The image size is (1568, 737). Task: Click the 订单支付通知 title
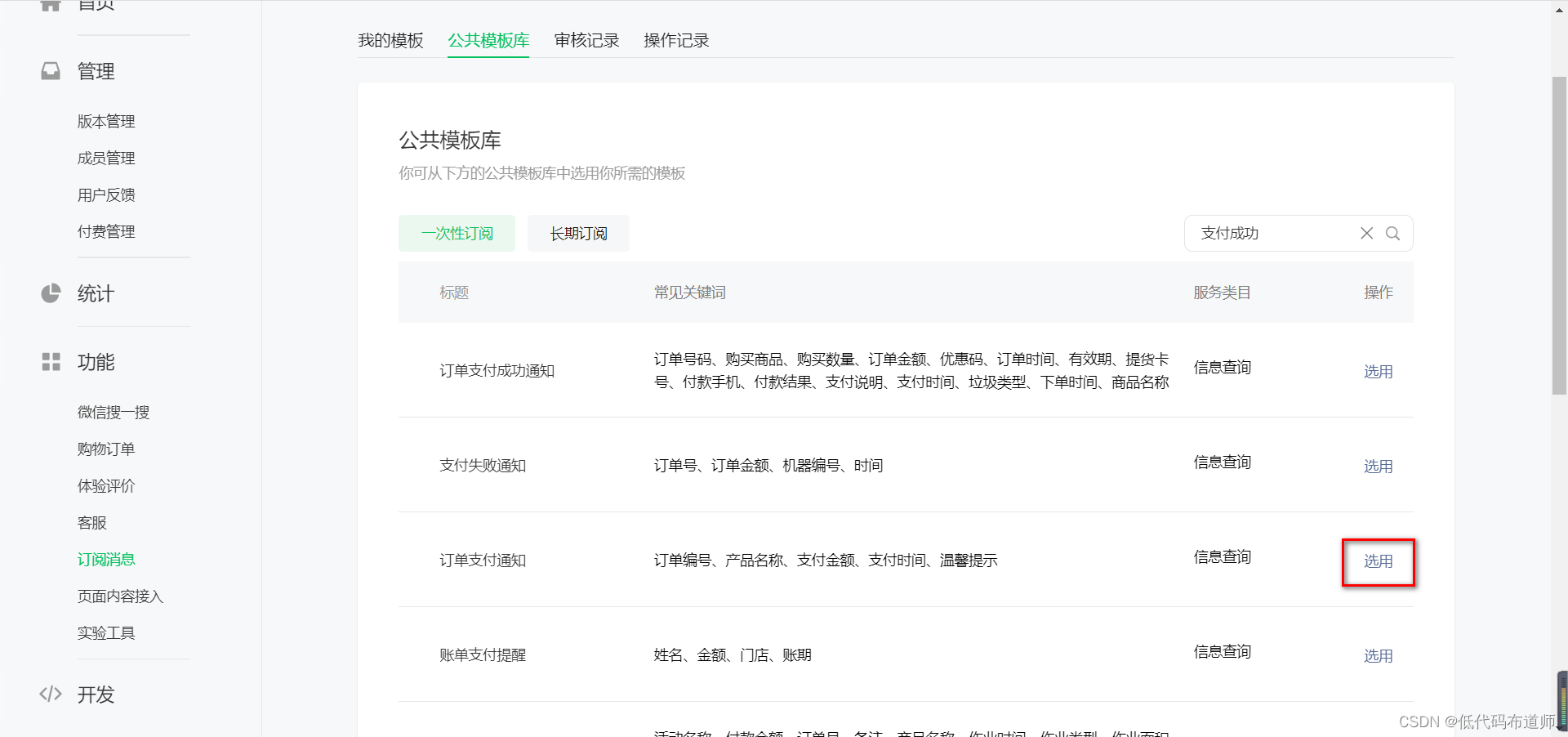coord(483,560)
